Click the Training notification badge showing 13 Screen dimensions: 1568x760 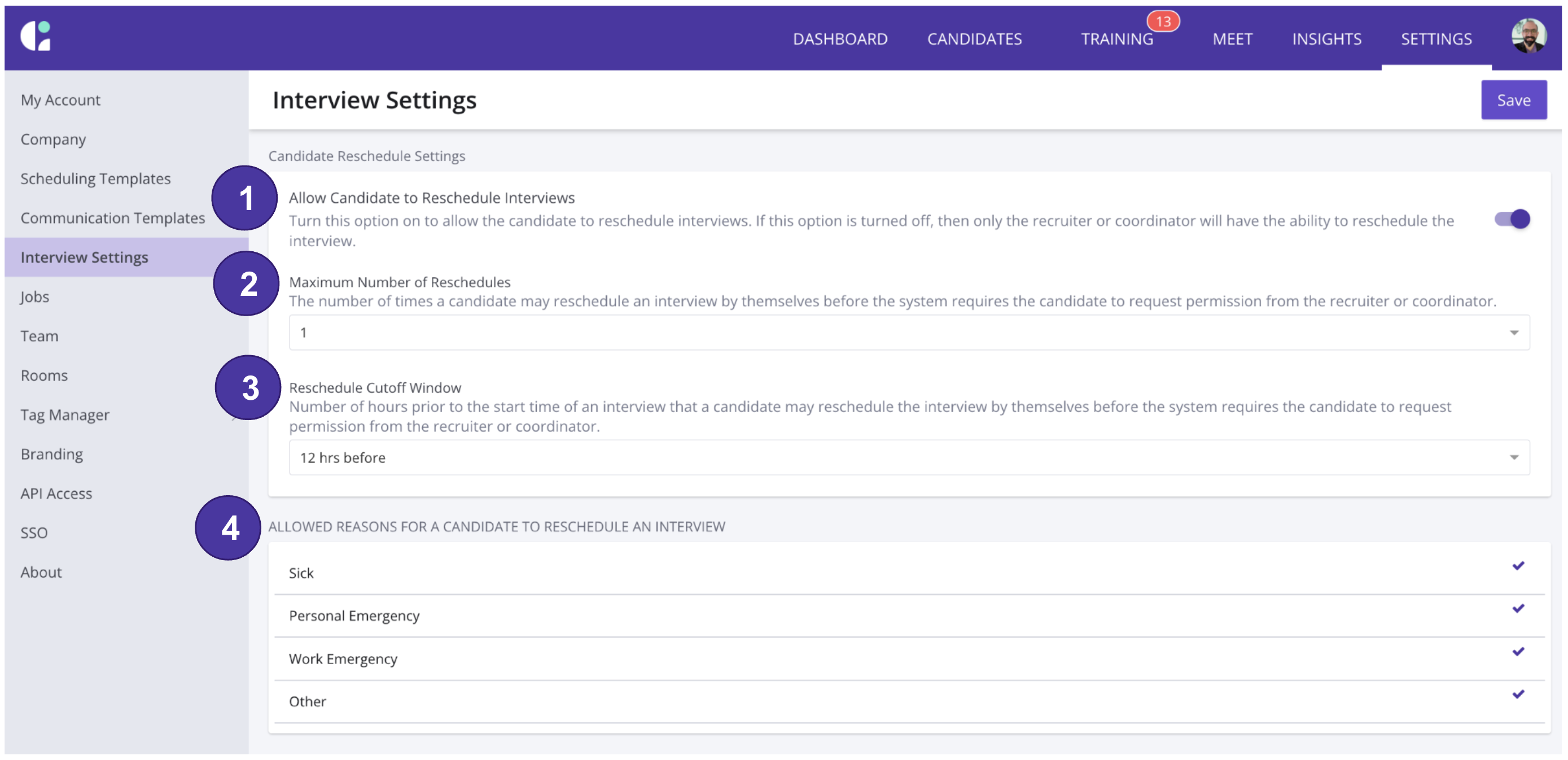pyautogui.click(x=1163, y=22)
